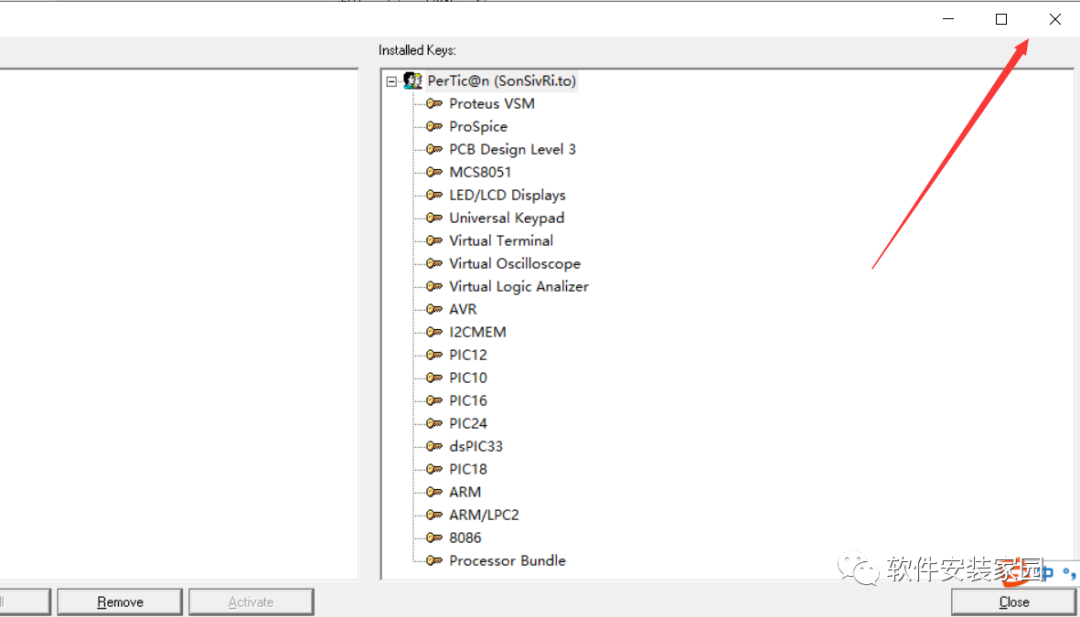
Task: Close the window with the X
Action: [x=1055, y=19]
